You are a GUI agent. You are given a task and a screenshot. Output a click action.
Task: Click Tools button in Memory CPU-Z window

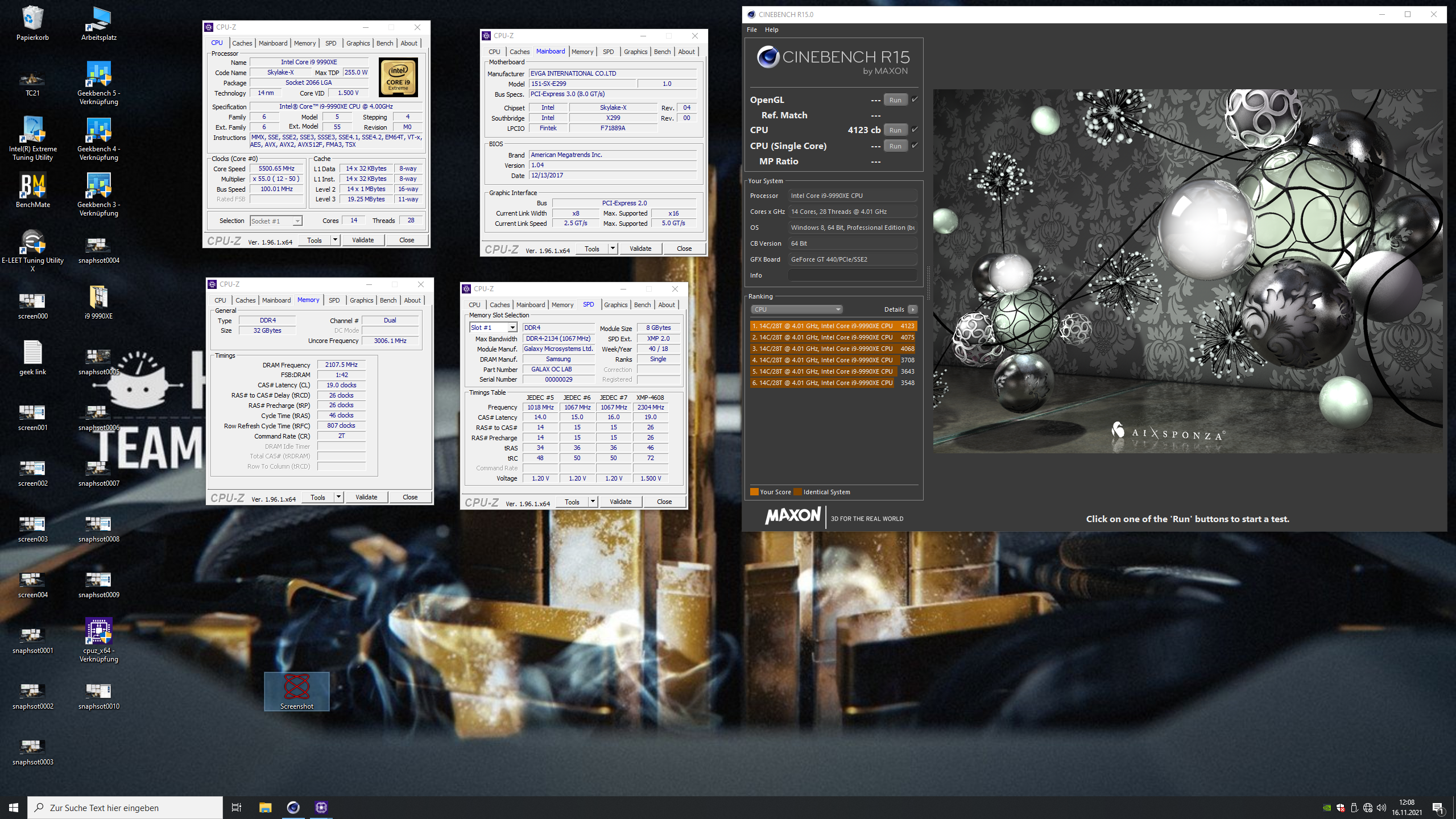[318, 497]
